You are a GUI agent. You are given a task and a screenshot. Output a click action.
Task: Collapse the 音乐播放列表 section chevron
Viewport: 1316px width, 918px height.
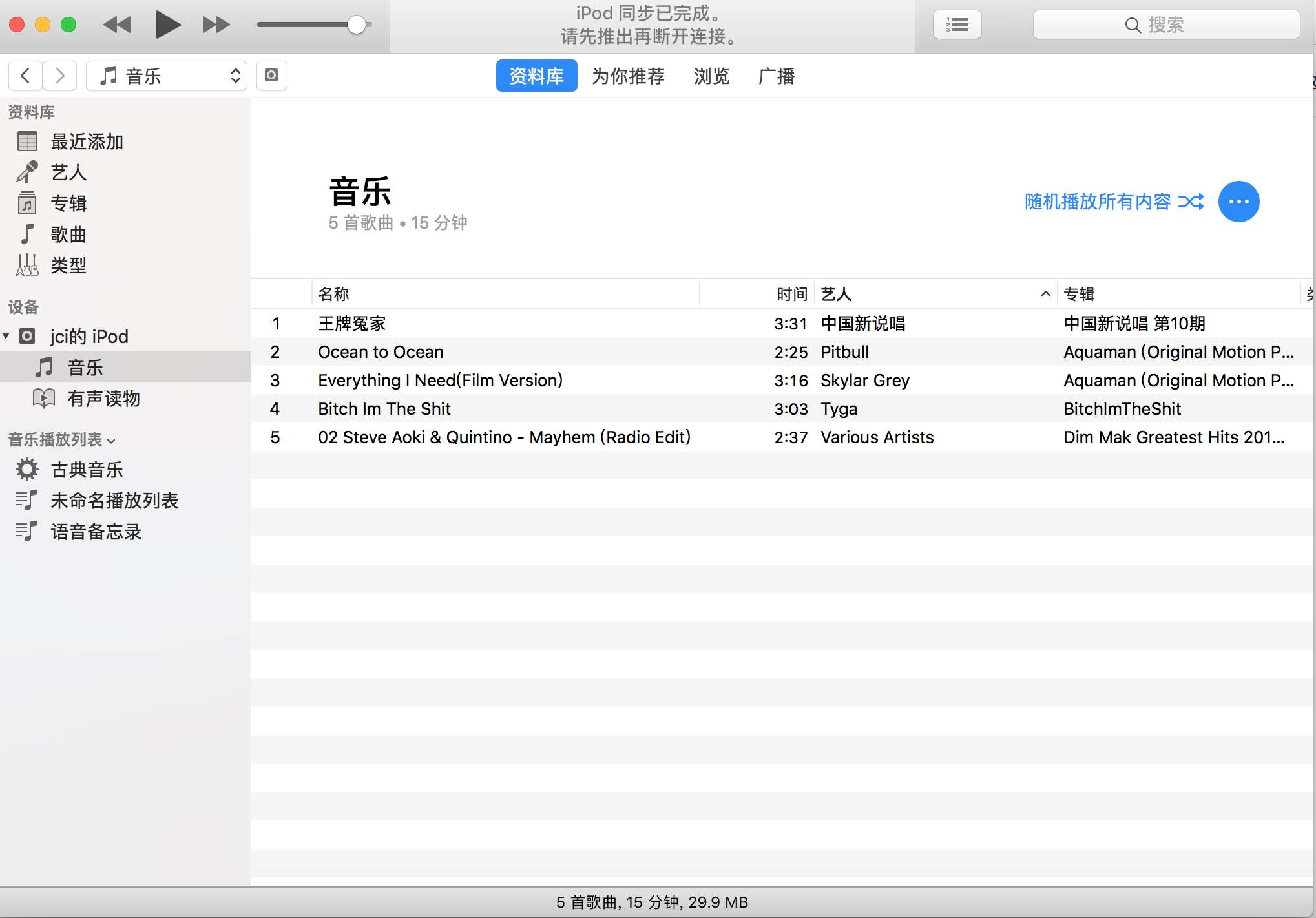coord(112,441)
